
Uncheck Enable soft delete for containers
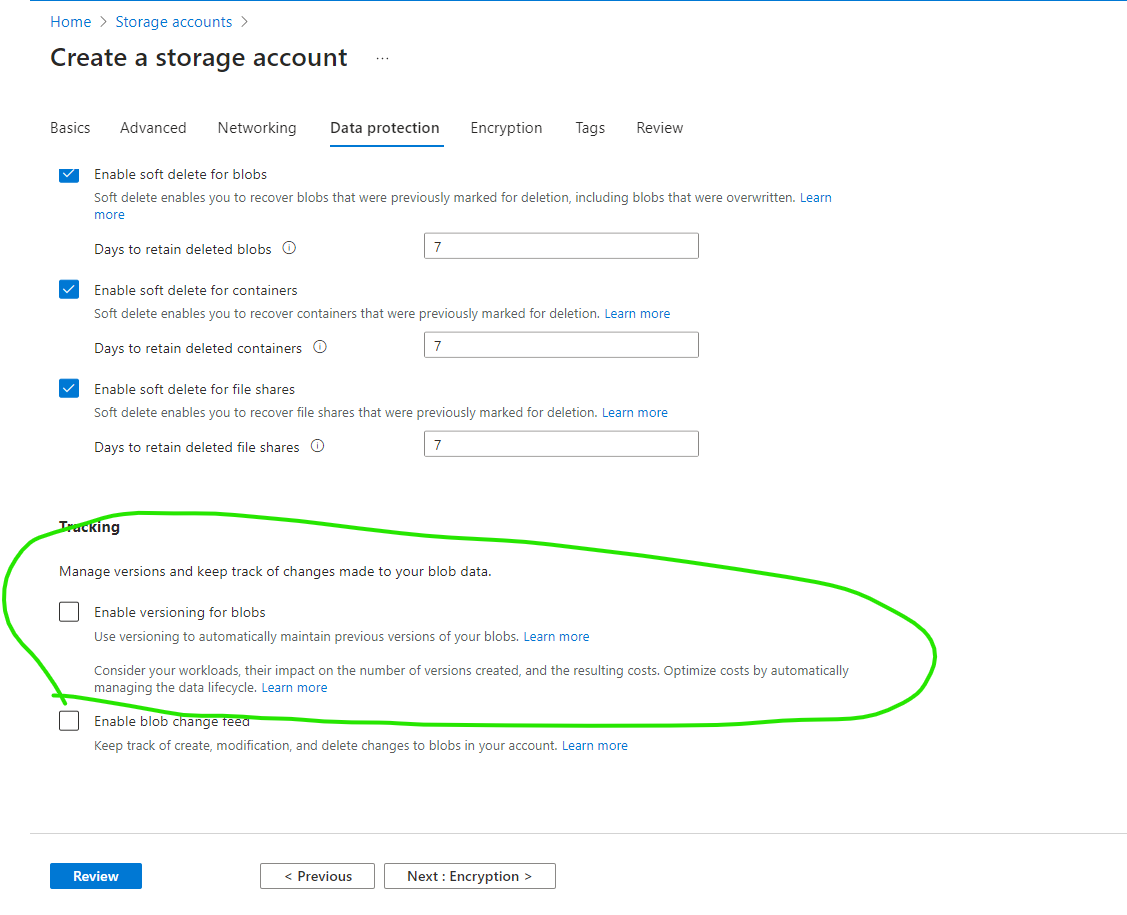pyautogui.click(x=69, y=290)
